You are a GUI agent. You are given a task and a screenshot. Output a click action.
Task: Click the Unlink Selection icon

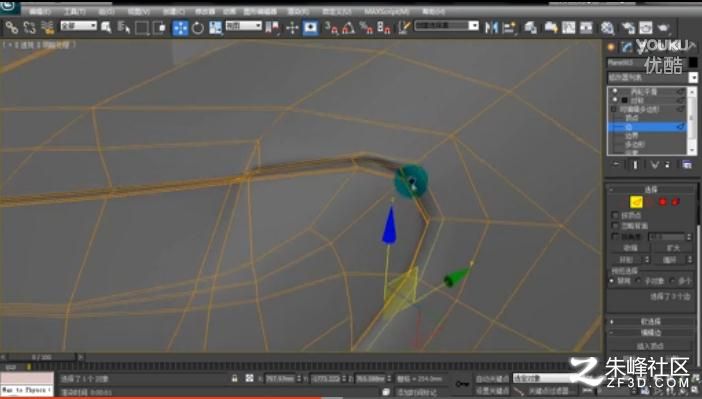coord(30,27)
